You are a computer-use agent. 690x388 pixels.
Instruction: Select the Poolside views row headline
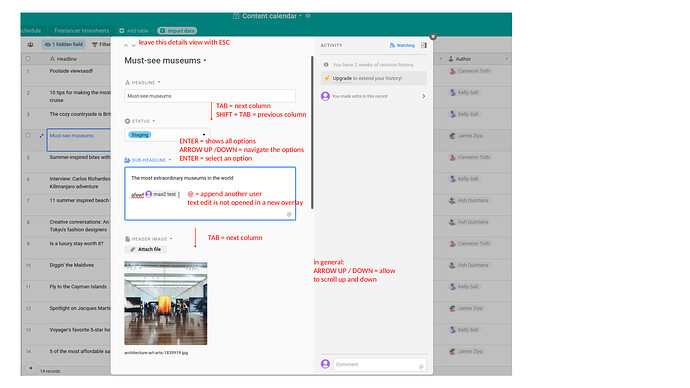click(x=71, y=71)
